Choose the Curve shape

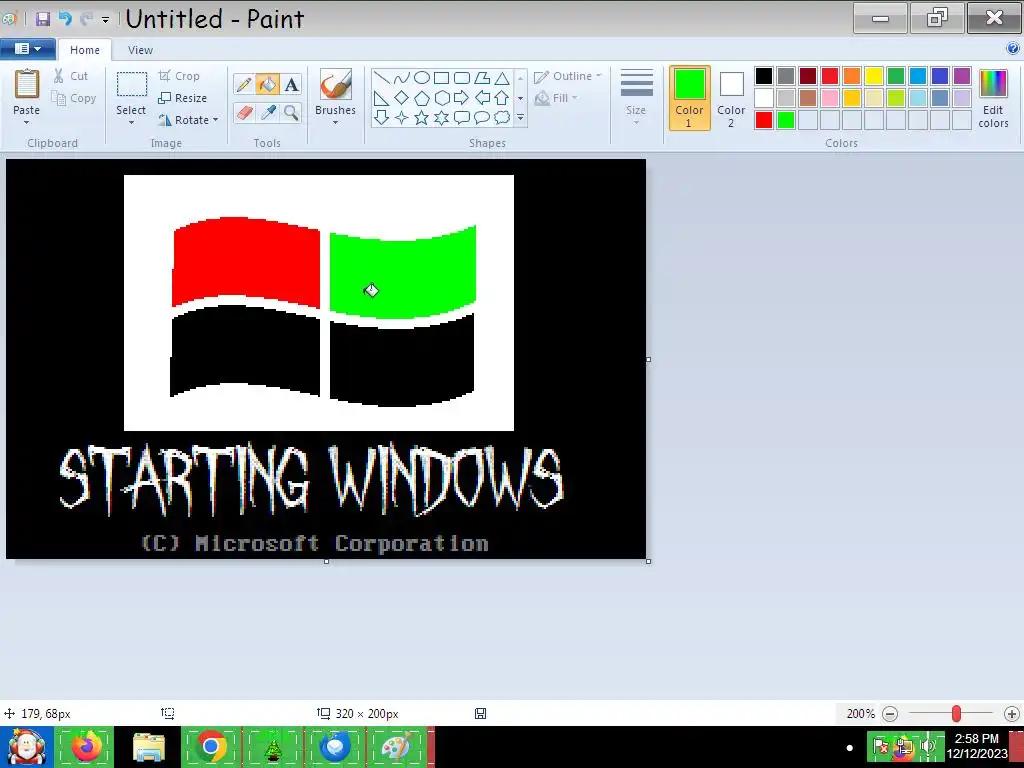[402, 78]
